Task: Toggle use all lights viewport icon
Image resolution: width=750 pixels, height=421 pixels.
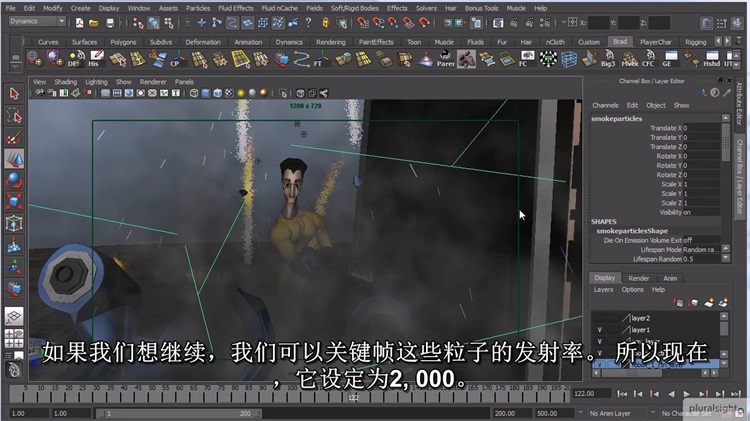Action: (x=241, y=93)
